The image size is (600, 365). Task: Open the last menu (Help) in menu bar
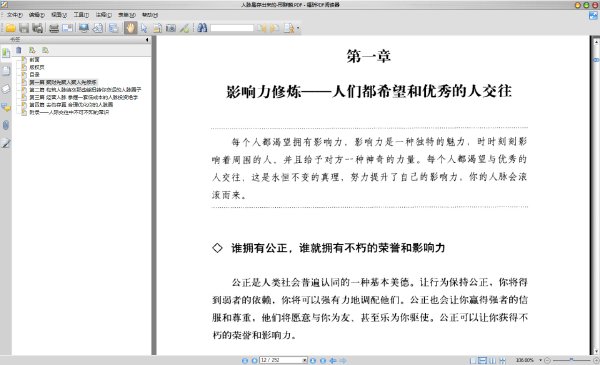click(x=150, y=15)
